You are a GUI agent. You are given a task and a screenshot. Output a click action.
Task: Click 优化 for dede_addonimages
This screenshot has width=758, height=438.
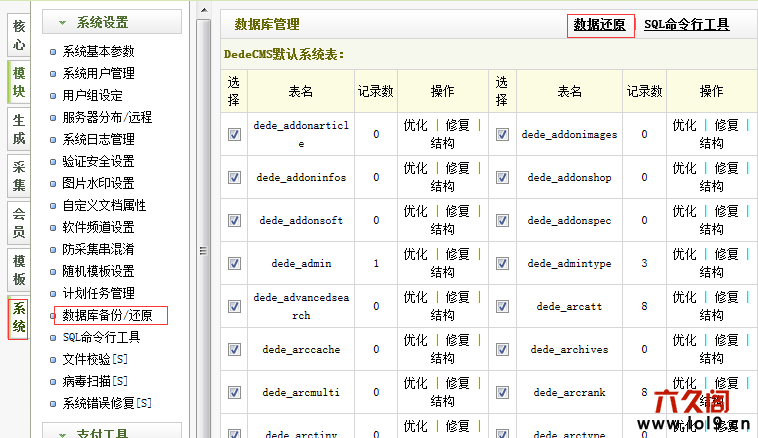pyautogui.click(x=685, y=126)
